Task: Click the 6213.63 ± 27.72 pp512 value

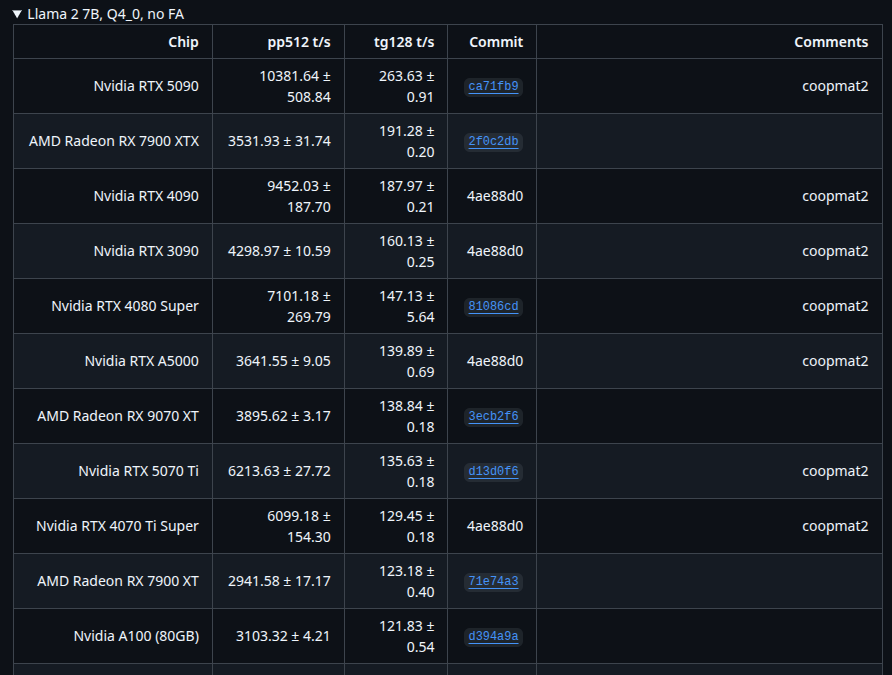Action: [279, 471]
